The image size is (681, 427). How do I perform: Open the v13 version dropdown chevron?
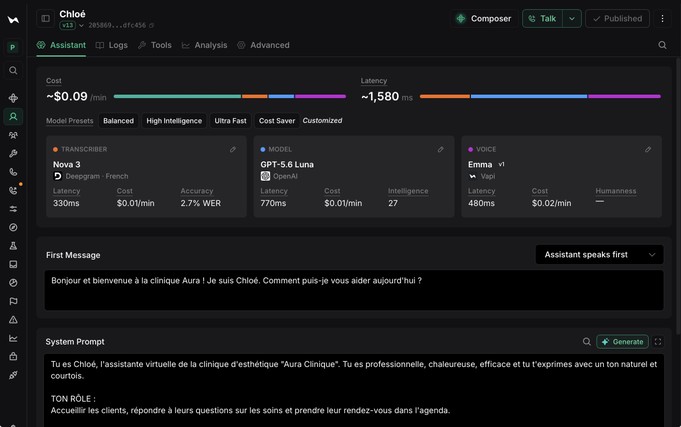(81, 26)
